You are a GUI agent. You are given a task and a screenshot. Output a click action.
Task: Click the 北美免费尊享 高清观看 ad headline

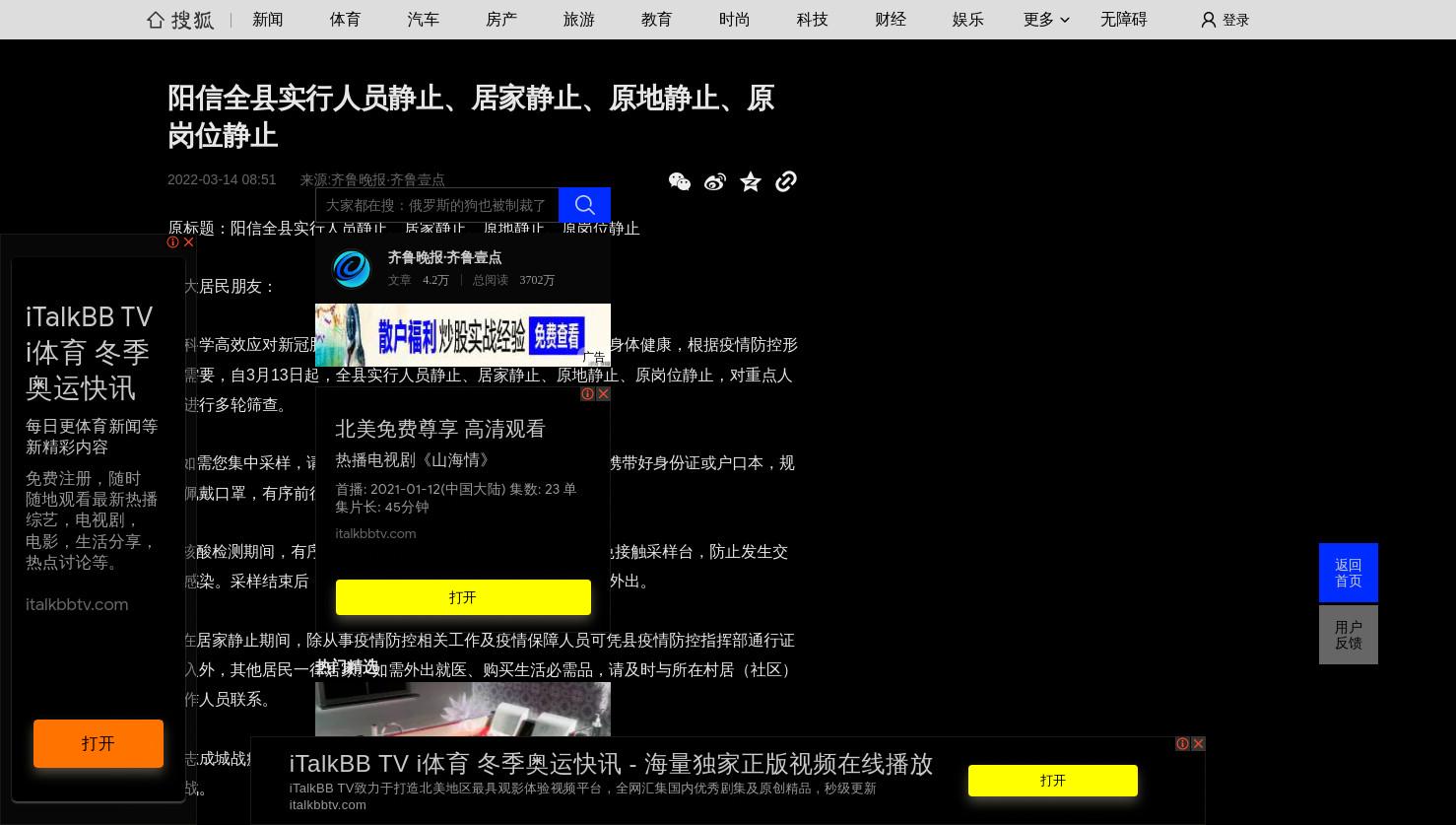click(440, 429)
